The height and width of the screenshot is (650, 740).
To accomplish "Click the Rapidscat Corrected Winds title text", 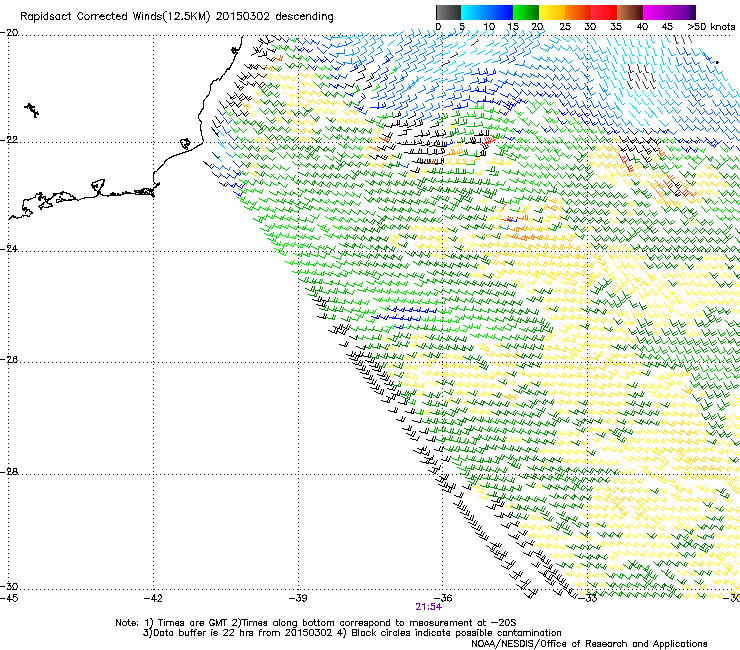I will (177, 17).
